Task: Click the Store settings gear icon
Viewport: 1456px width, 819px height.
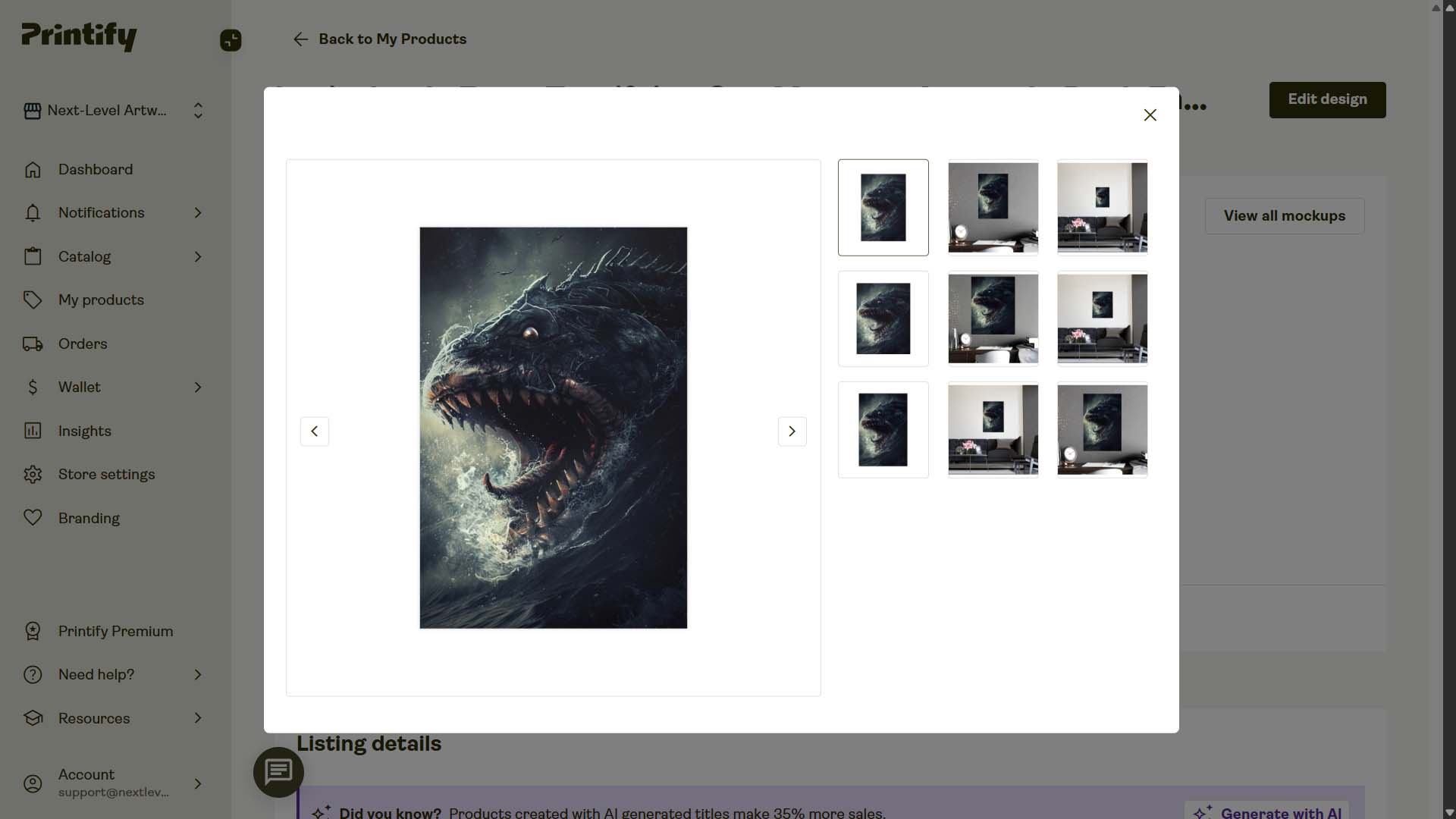Action: click(33, 474)
